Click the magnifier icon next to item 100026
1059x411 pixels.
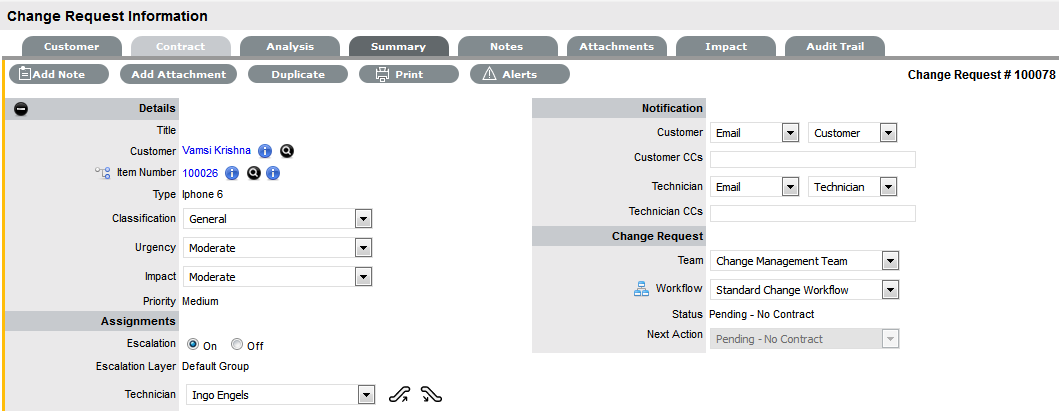coord(254,173)
